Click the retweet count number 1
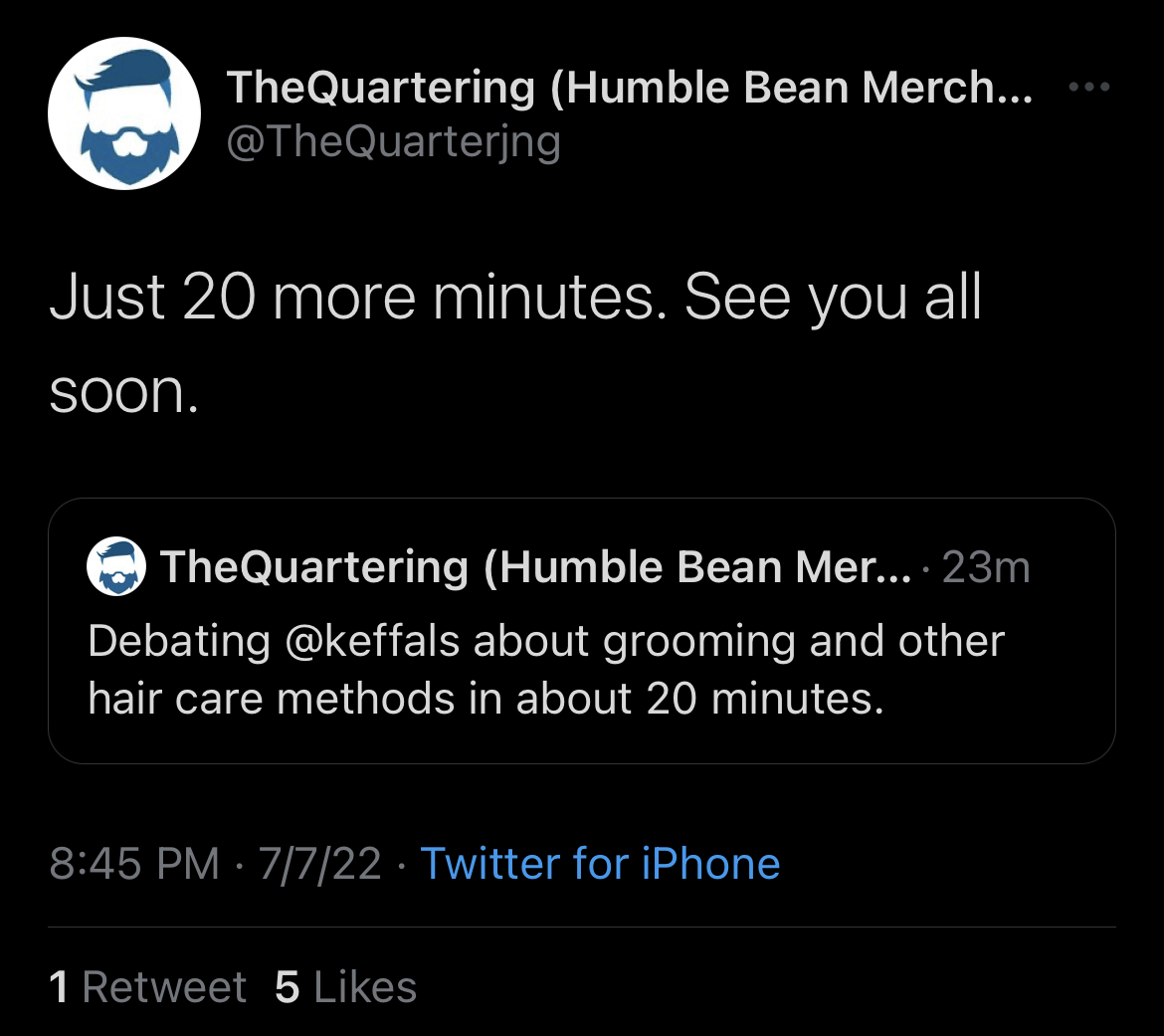Viewport: 1164px width, 1036px height. 59,987
